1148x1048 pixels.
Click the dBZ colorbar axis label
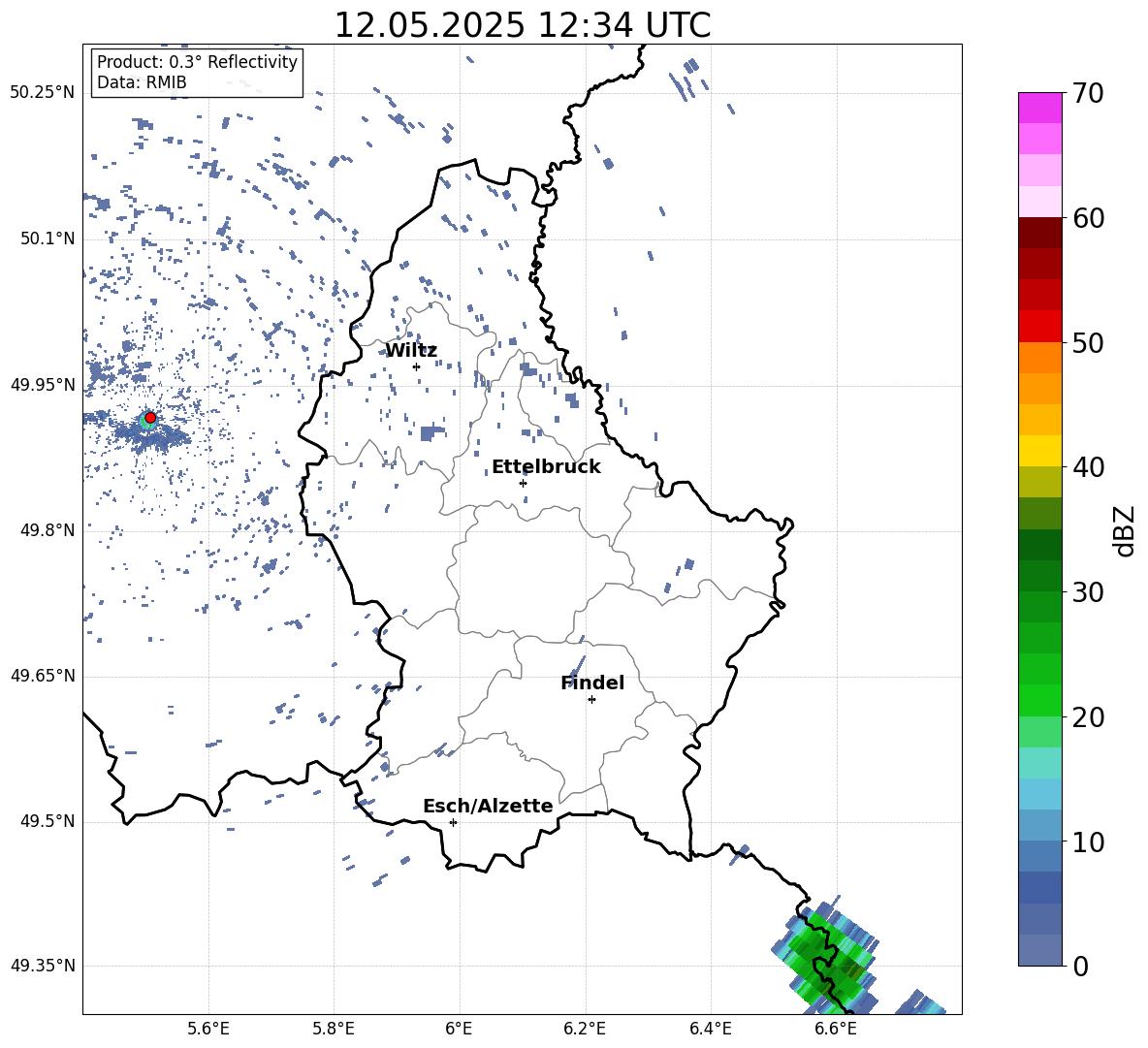(1126, 530)
